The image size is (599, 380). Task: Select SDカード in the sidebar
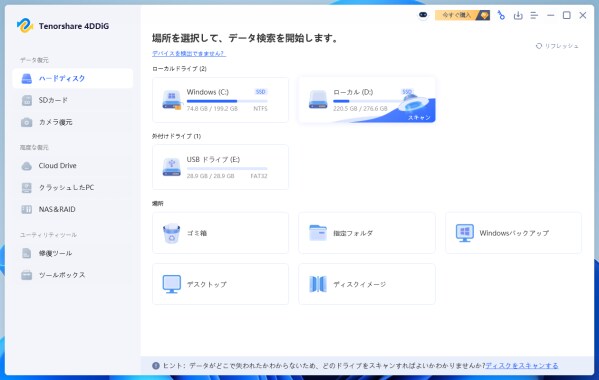click(x=73, y=100)
